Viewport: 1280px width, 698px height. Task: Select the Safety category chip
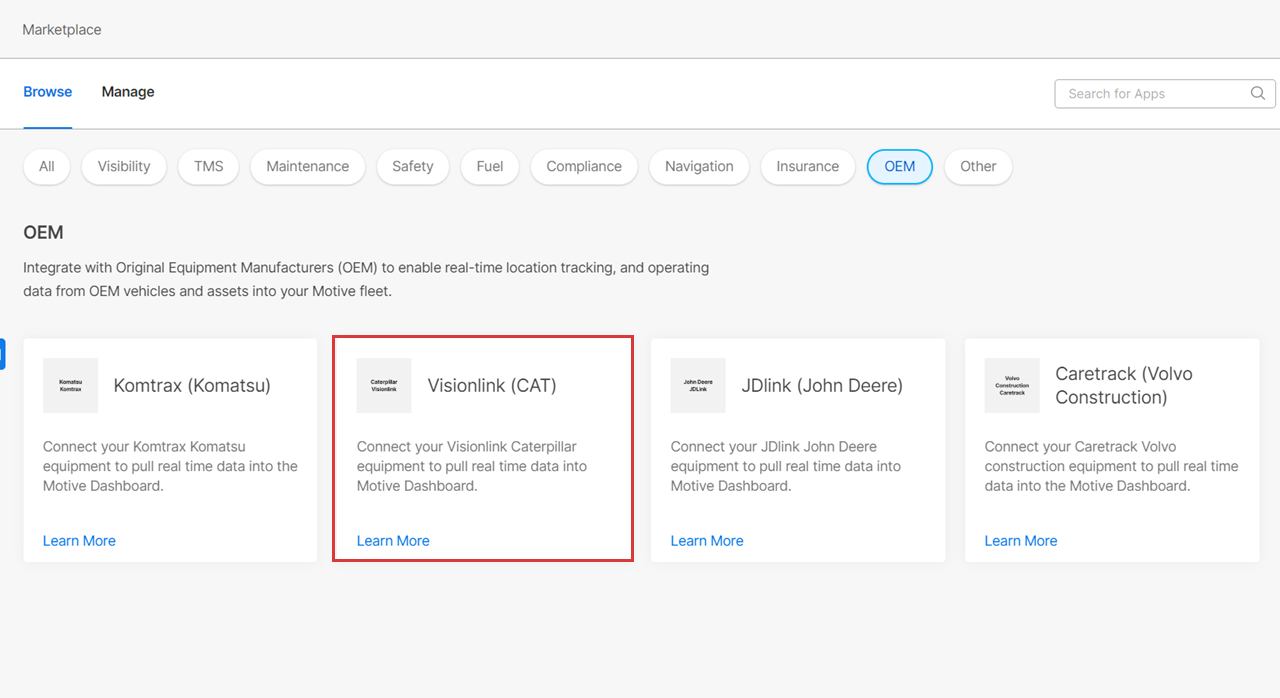coord(412,167)
